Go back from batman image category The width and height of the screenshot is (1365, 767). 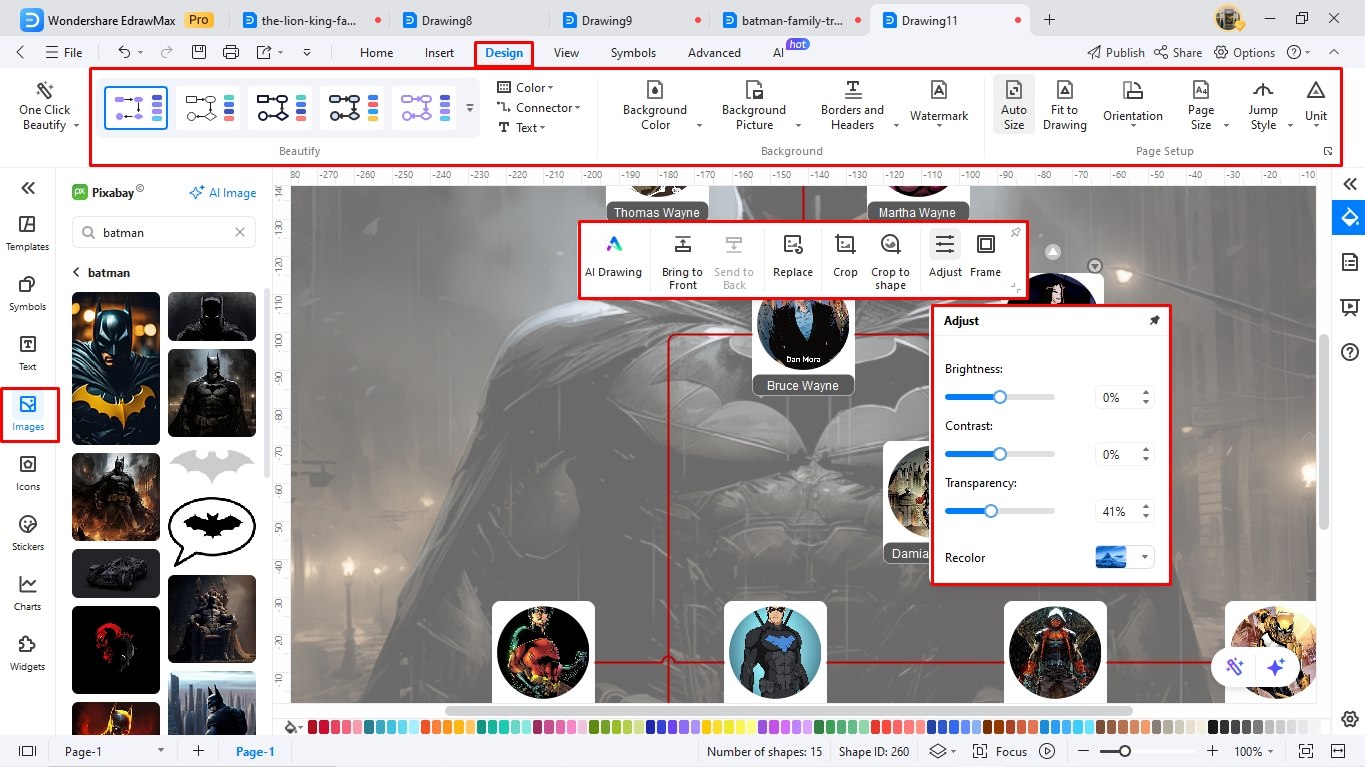click(x=76, y=272)
